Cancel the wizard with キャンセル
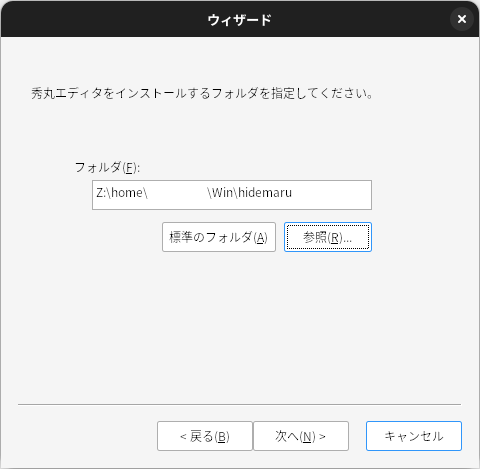The height and width of the screenshot is (469, 480). point(414,436)
